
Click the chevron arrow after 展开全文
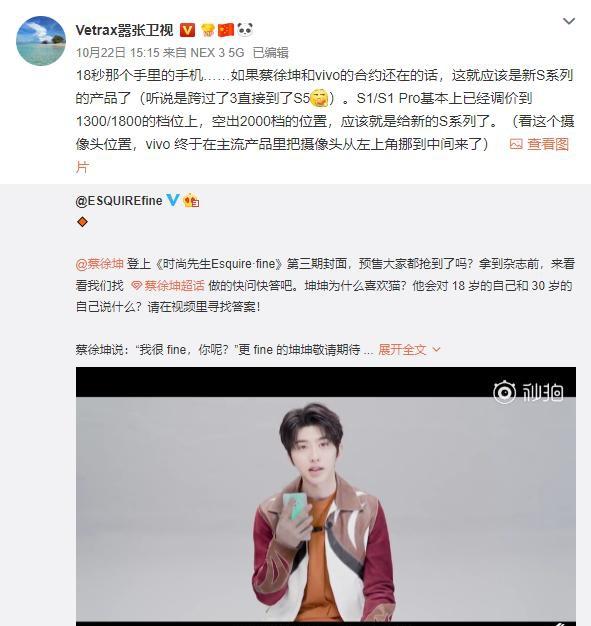(436, 350)
